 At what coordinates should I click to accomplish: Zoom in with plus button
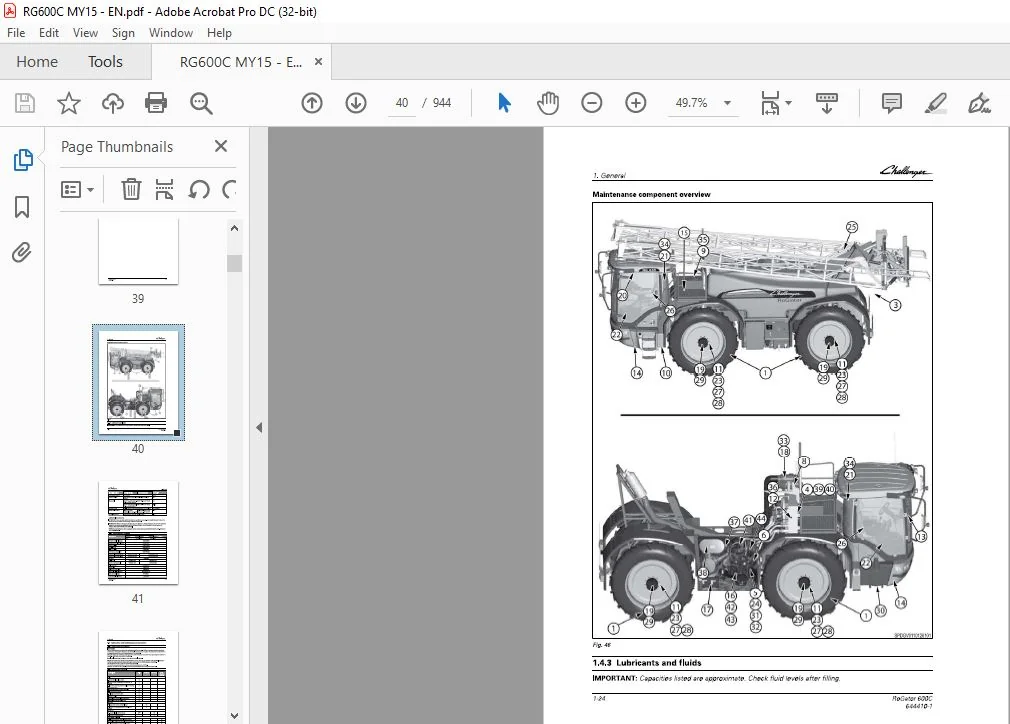(635, 103)
